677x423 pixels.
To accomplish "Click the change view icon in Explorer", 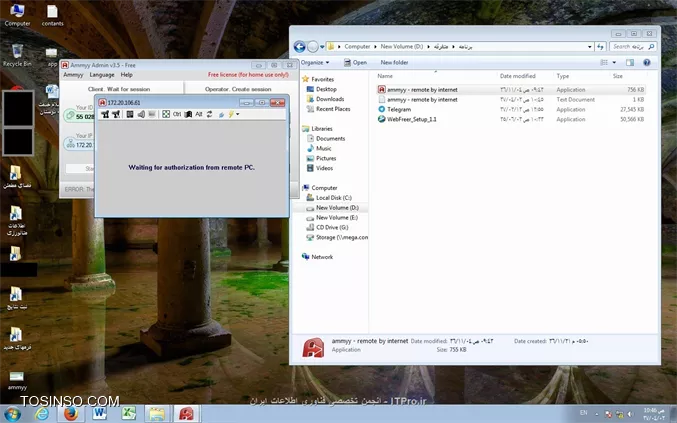I will 604,63.
